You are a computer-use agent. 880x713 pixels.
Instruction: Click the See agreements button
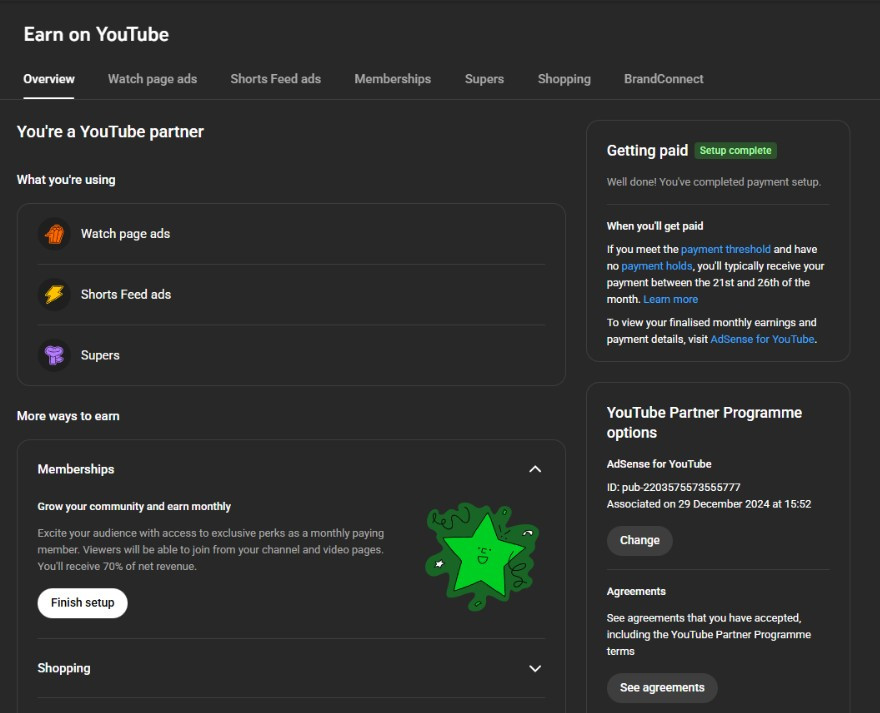click(x=662, y=688)
